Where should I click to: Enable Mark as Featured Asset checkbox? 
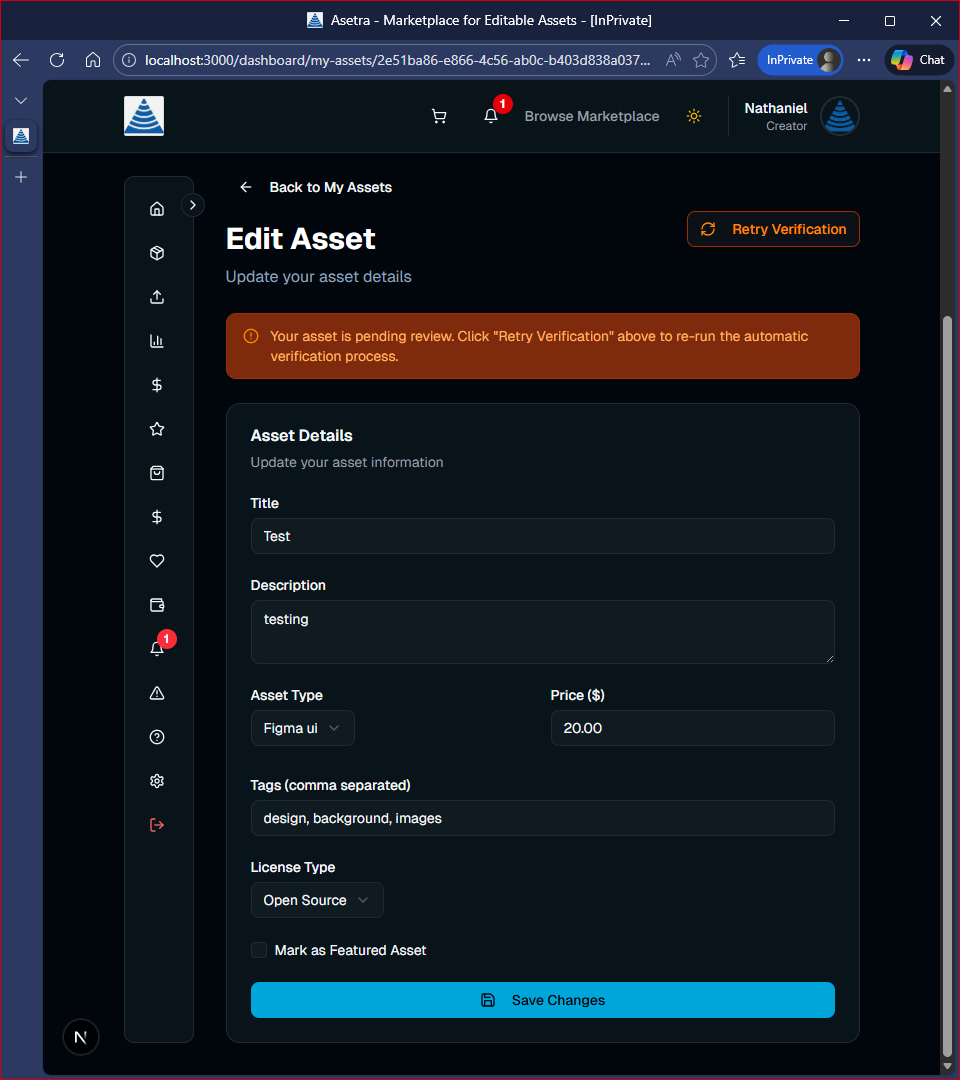[259, 950]
